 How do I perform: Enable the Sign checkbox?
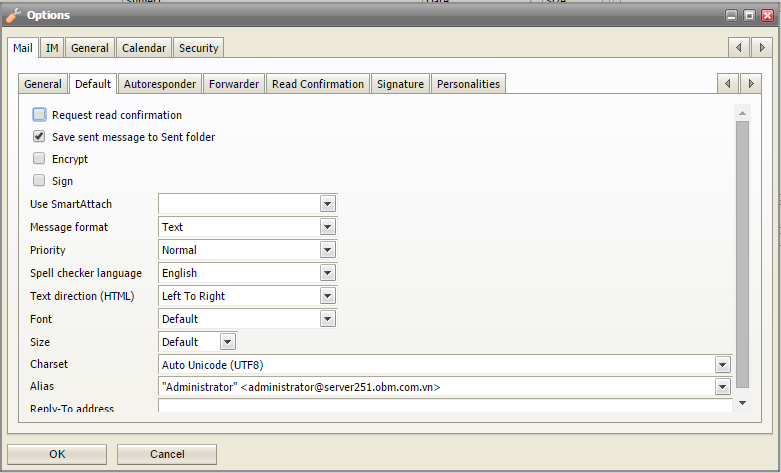(39, 180)
